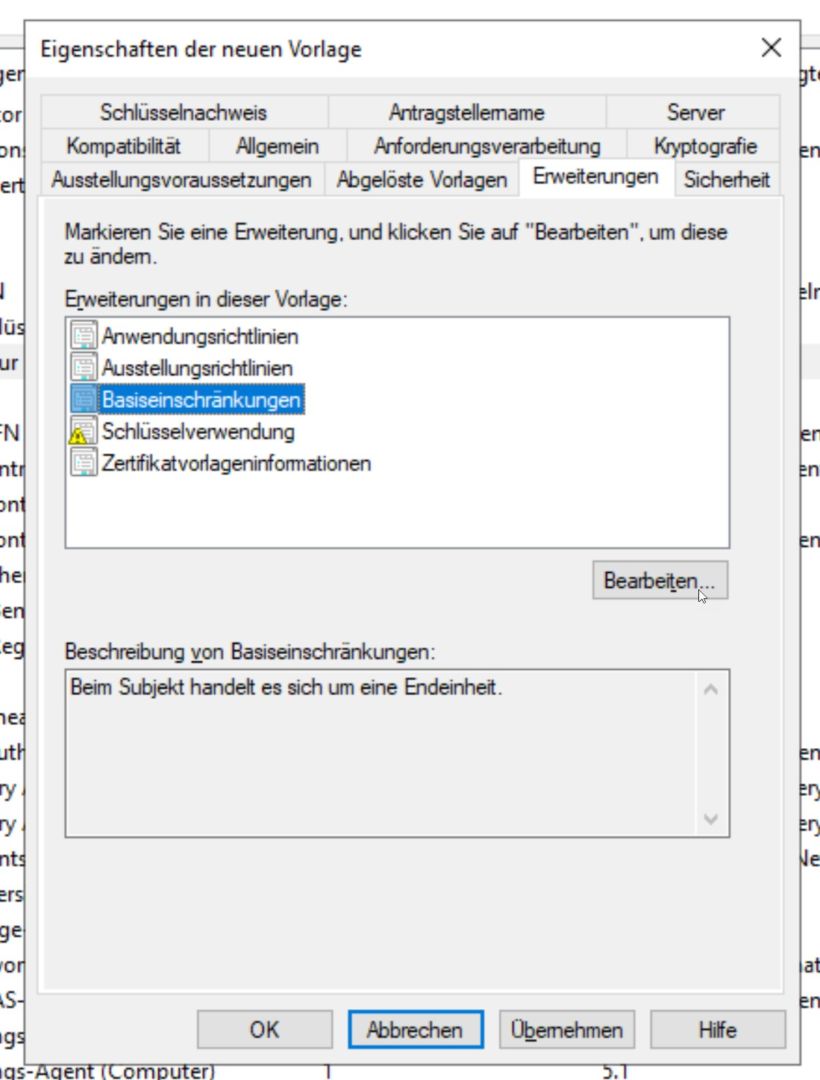Switch to the Kompatibilität tab
Viewport: 820px width, 1080px height.
tap(124, 146)
